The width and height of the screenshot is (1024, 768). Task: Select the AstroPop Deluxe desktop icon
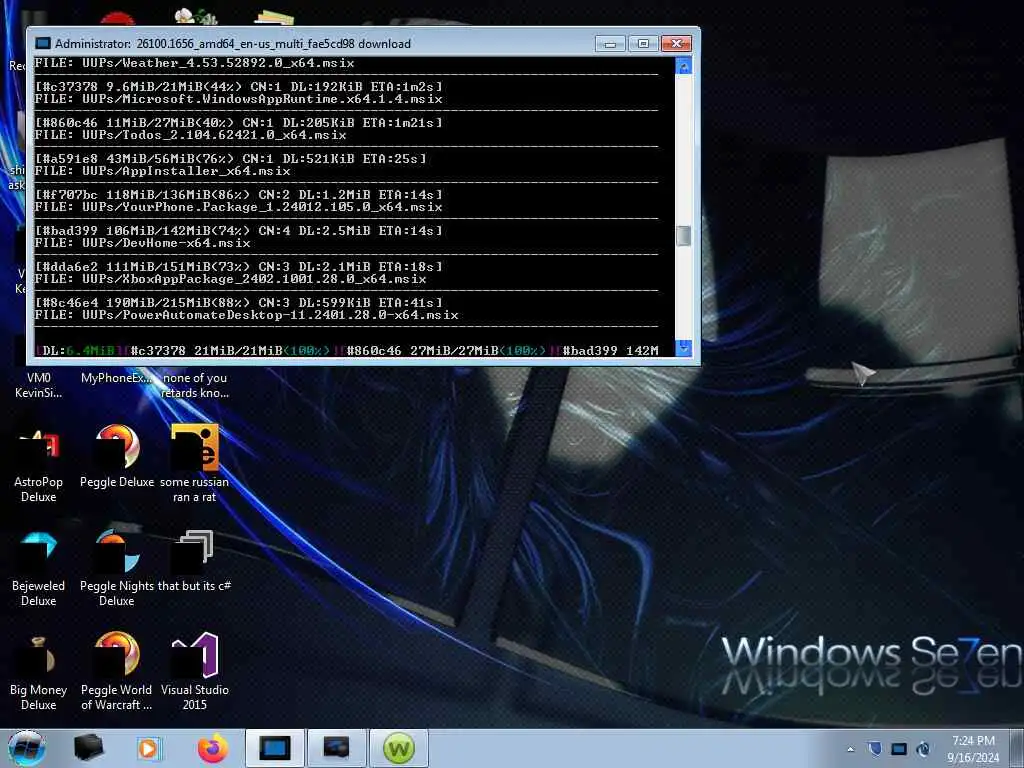pyautogui.click(x=39, y=464)
